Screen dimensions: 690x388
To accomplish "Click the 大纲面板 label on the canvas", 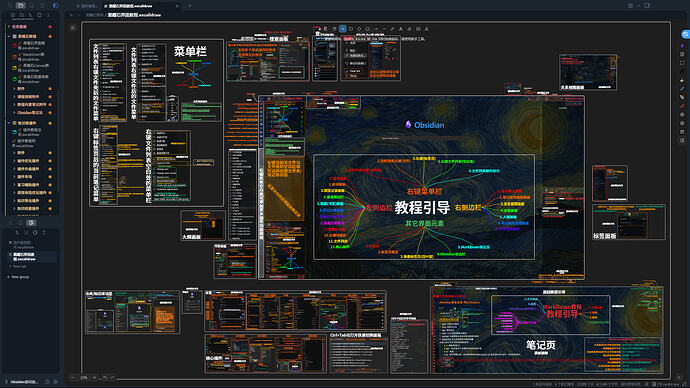I will [x=191, y=237].
